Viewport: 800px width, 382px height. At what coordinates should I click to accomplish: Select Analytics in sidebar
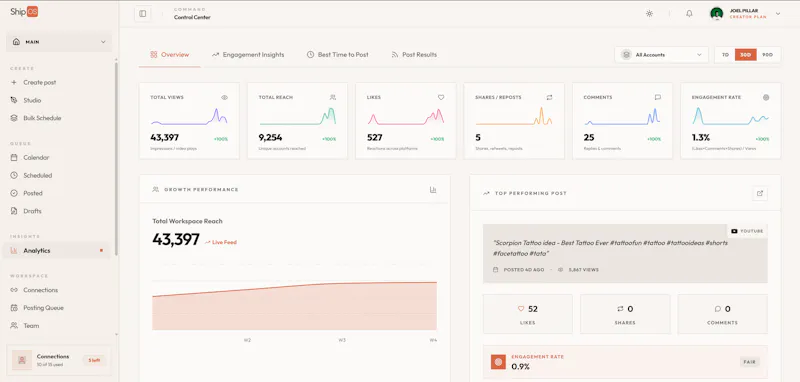coord(57,250)
